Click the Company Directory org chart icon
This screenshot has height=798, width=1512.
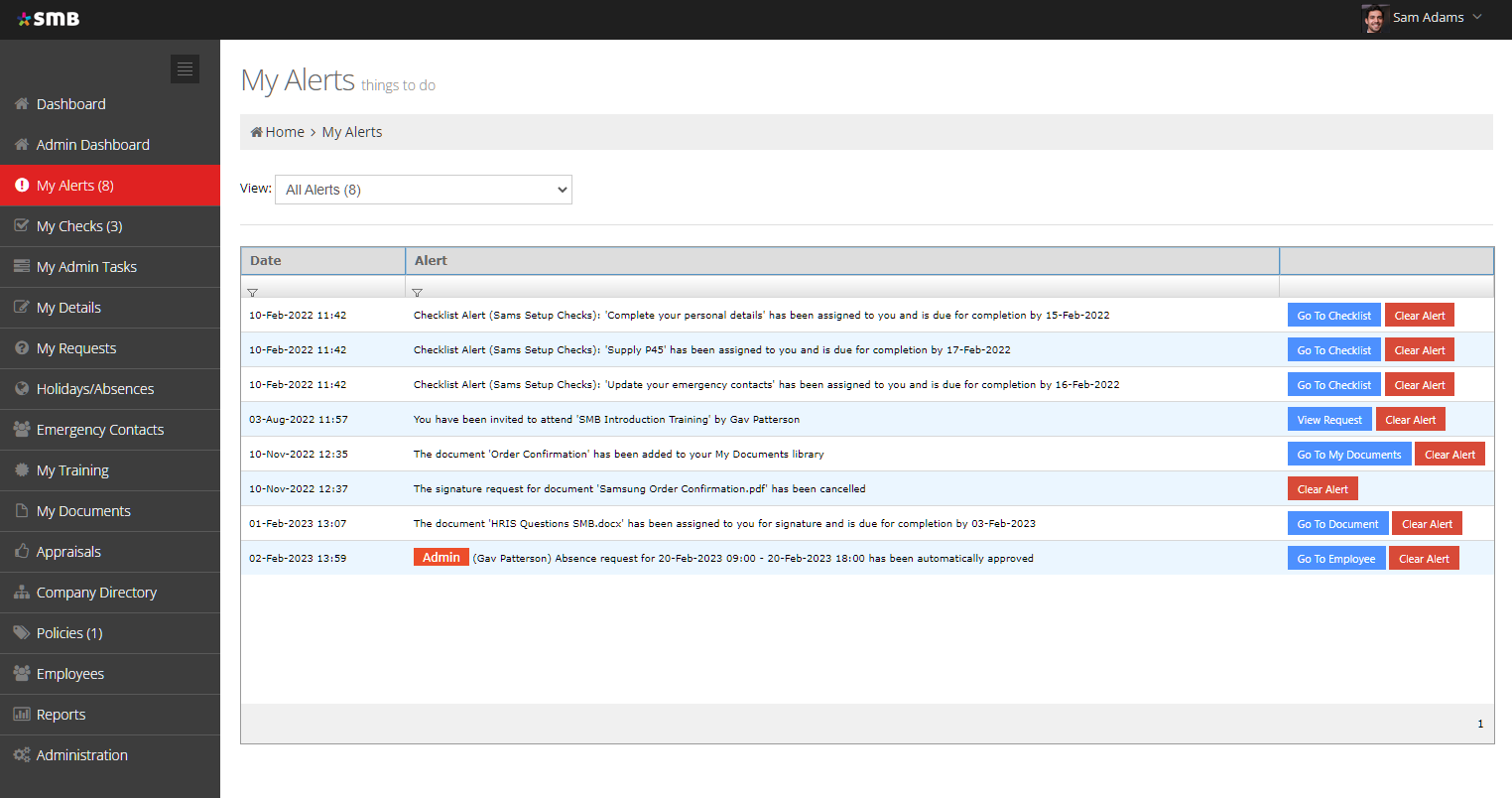(x=22, y=593)
